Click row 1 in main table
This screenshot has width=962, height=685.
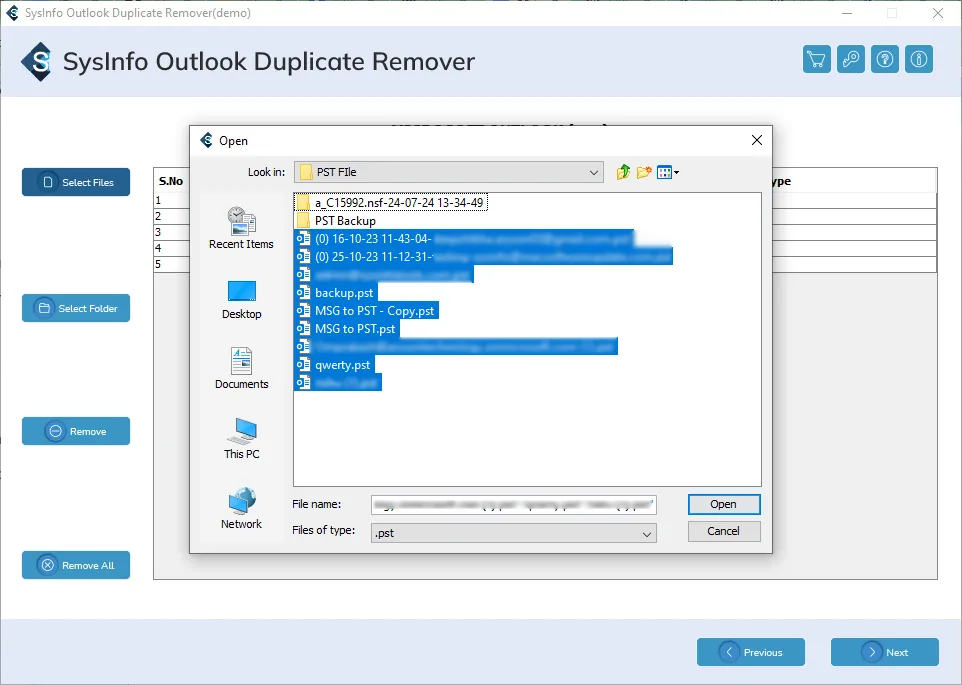point(172,201)
